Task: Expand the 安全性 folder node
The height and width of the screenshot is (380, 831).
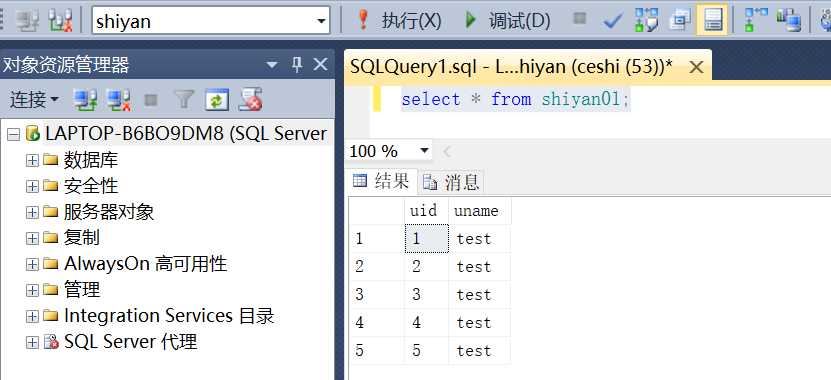Action: click(32, 186)
